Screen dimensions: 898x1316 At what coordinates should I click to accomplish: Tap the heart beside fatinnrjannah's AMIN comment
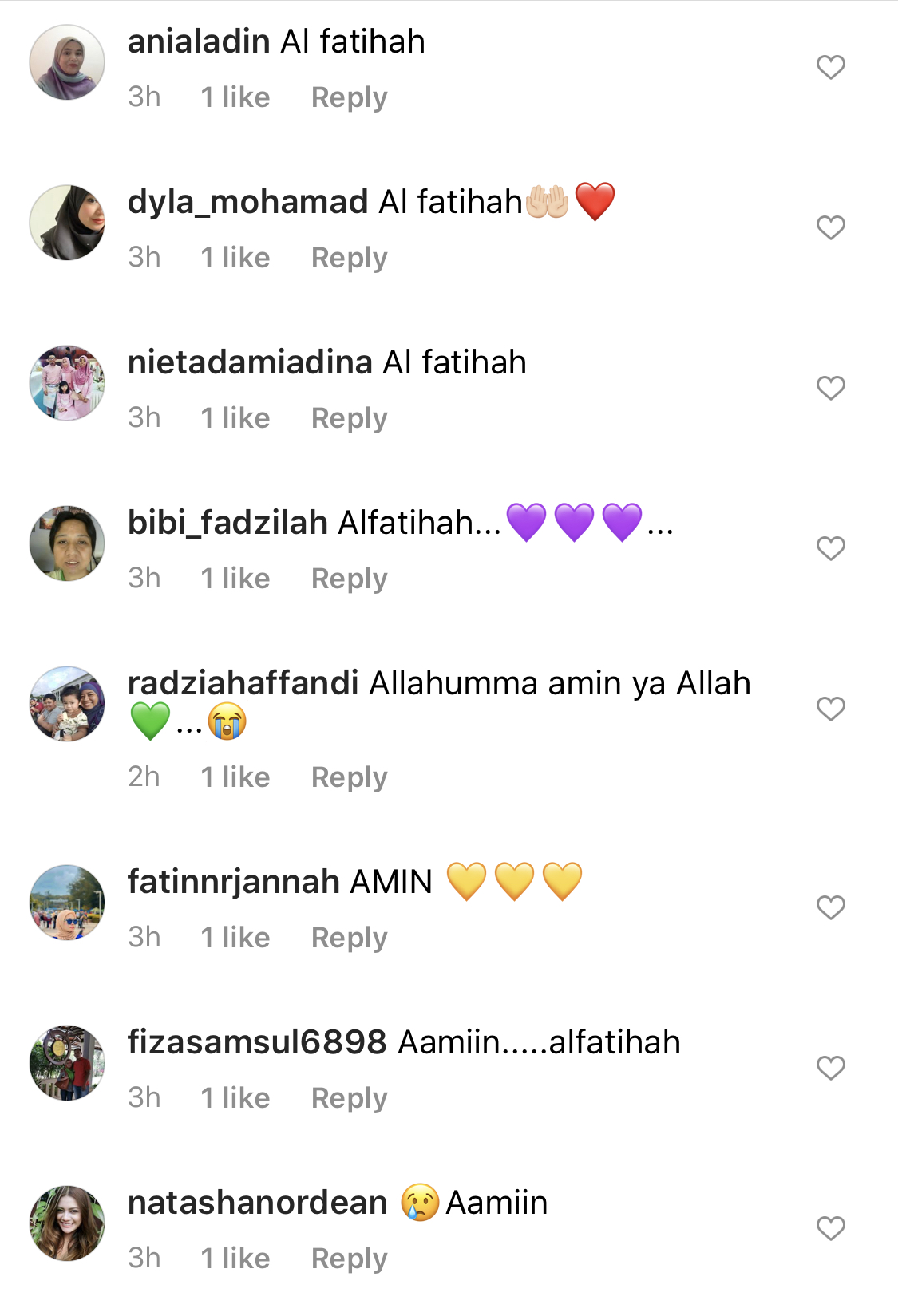[x=830, y=907]
